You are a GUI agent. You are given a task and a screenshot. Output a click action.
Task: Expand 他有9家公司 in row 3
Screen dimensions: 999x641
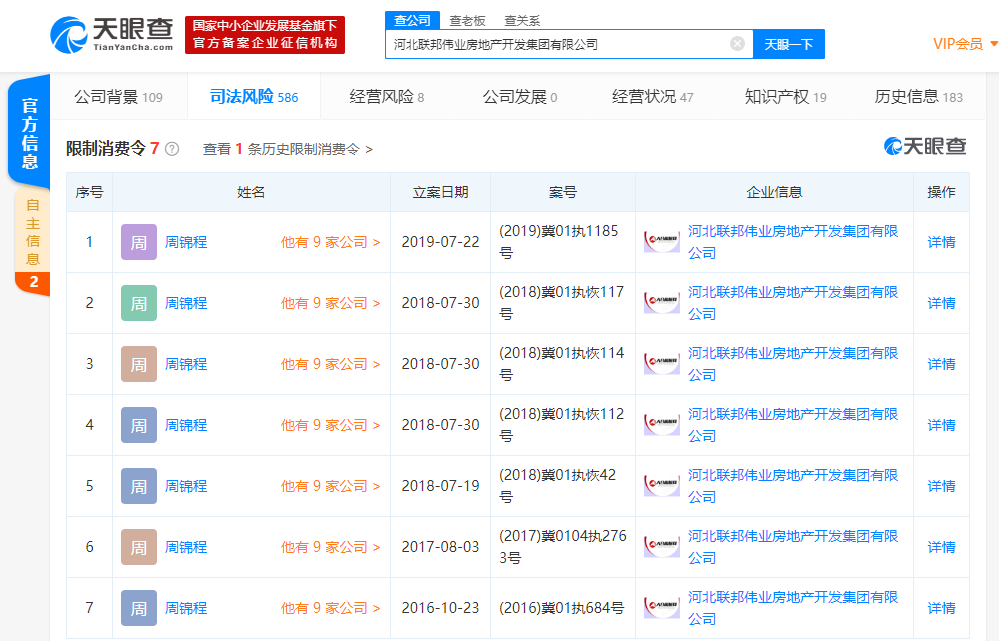[331, 364]
